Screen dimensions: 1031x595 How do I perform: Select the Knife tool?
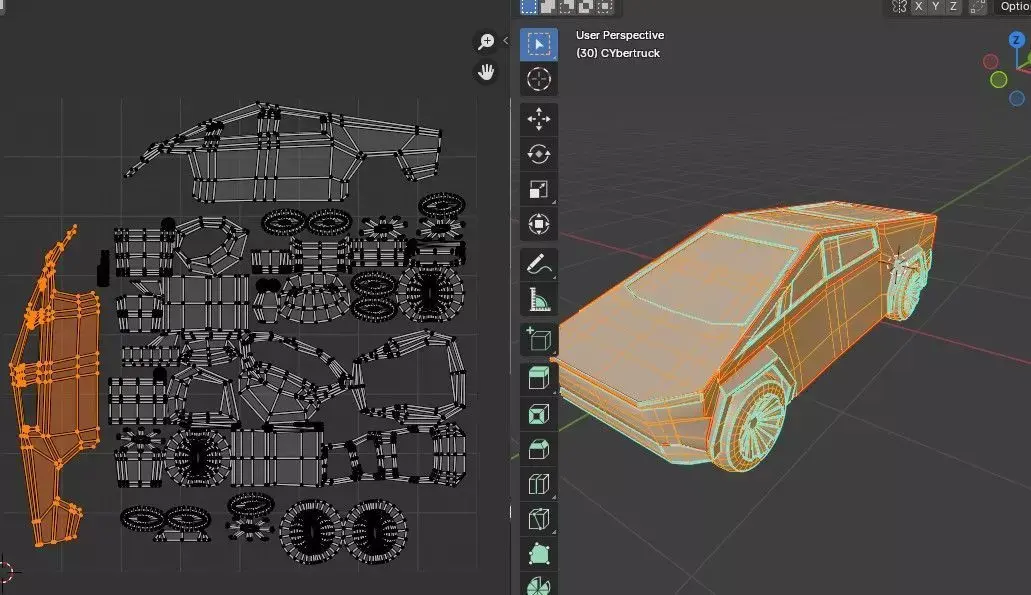[539, 519]
